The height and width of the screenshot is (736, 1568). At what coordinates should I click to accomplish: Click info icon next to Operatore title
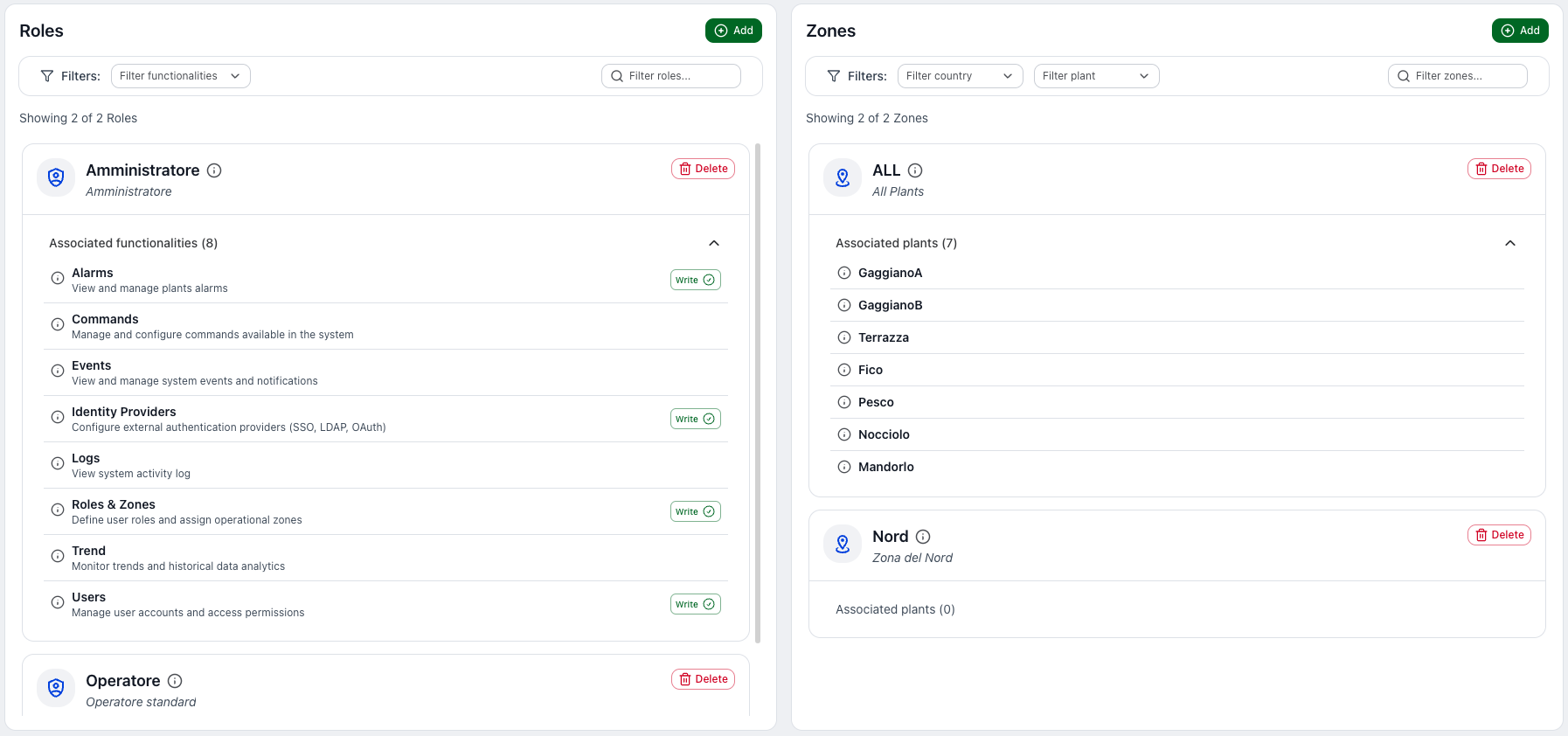coord(175,681)
